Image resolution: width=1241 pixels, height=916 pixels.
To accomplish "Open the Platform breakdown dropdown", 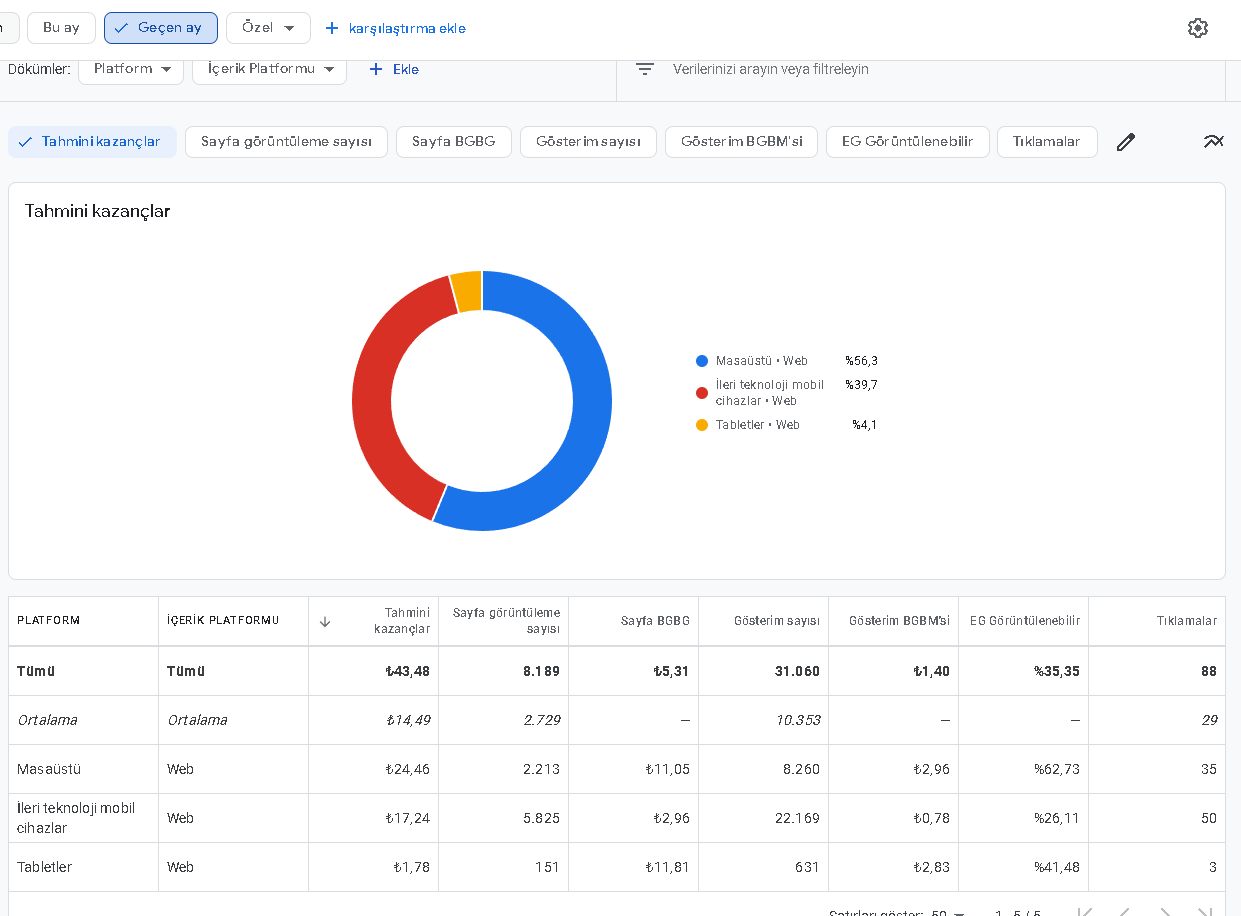I will coord(131,69).
